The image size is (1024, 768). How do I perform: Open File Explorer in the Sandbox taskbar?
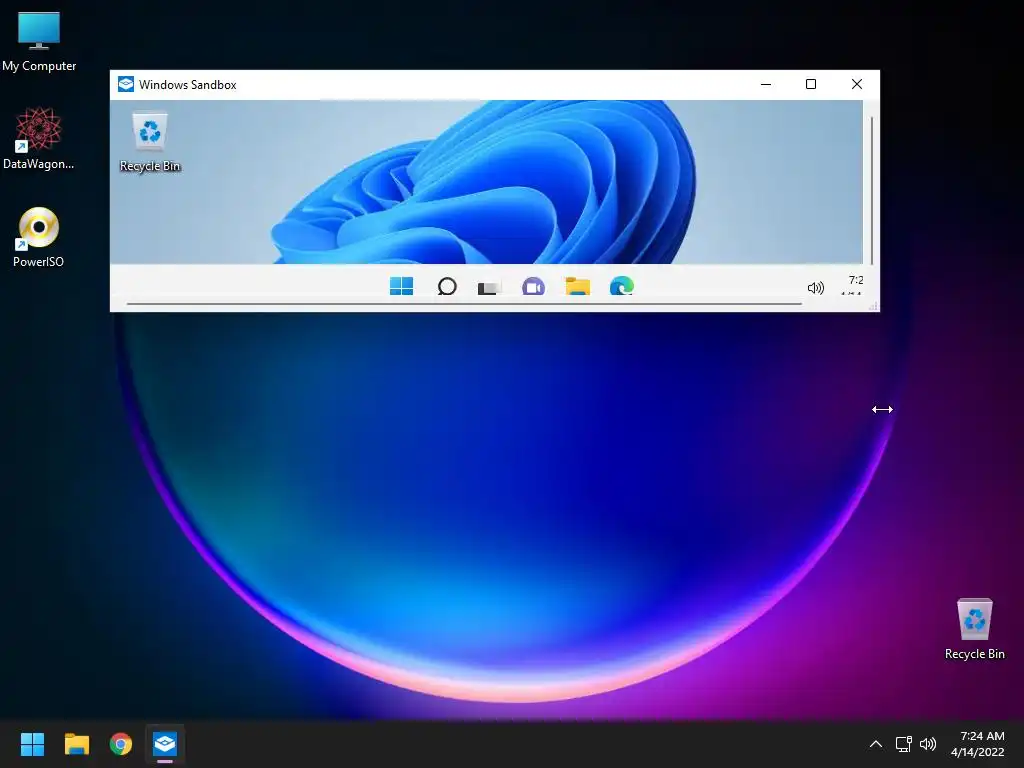(577, 286)
